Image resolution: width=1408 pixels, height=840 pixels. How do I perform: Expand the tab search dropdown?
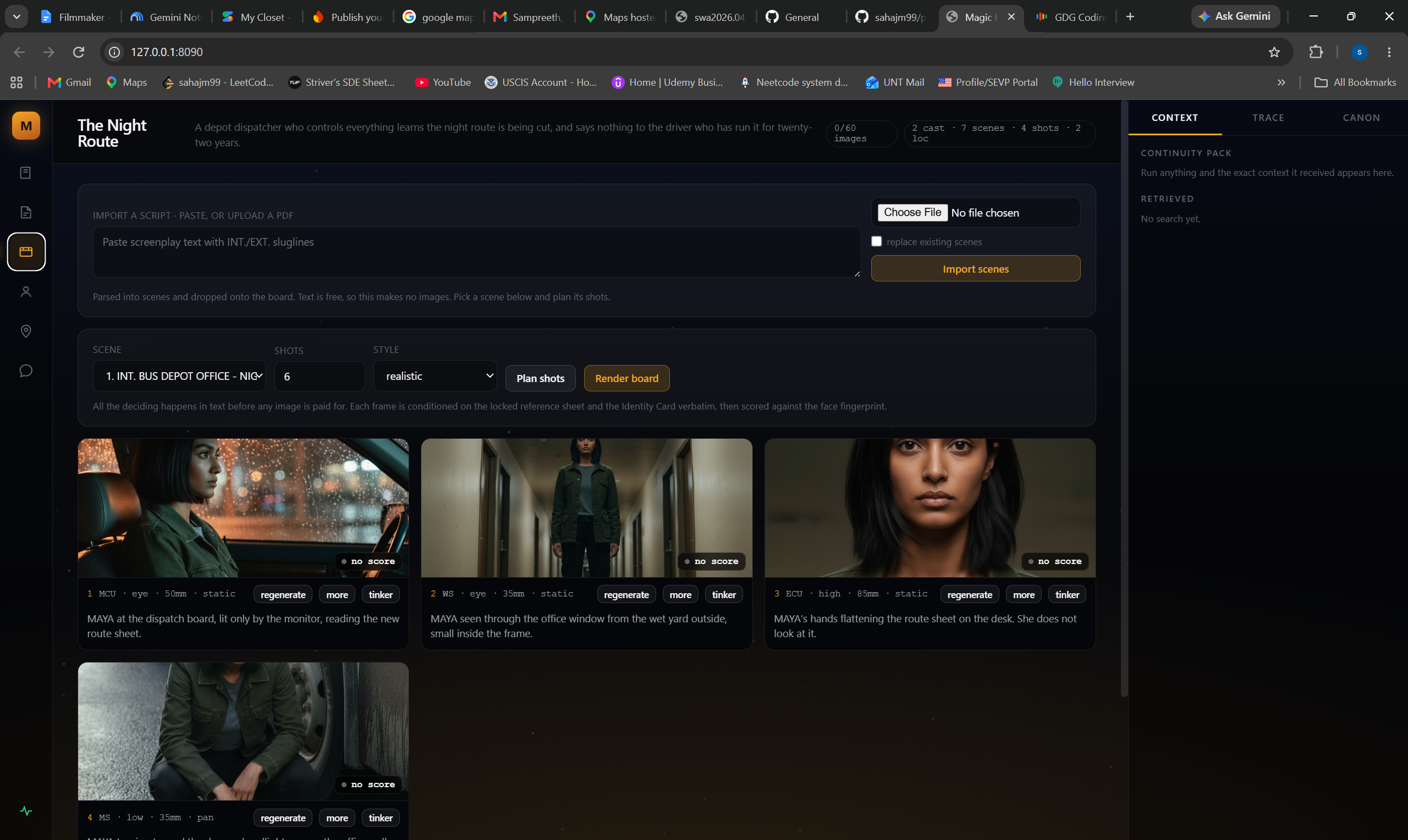(16, 17)
